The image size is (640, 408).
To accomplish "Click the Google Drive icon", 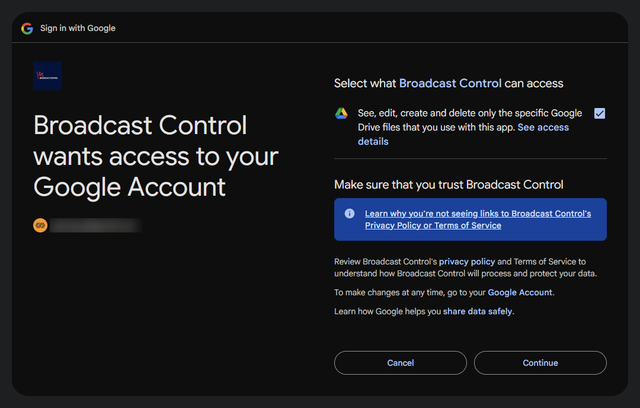I will [x=341, y=113].
